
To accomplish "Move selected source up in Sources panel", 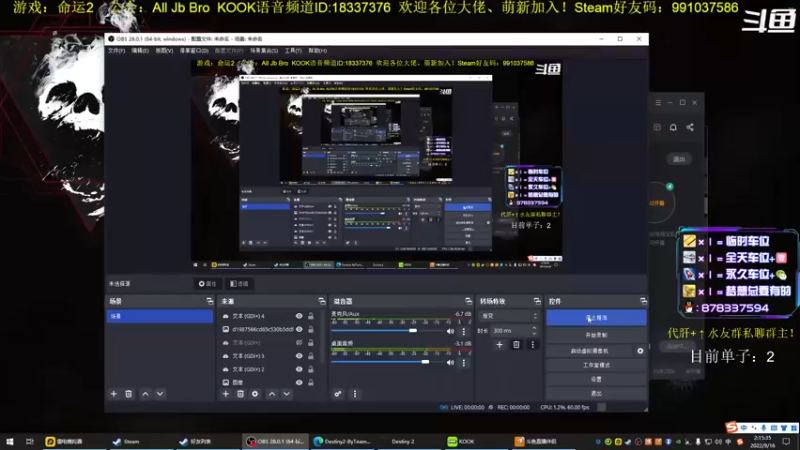I will 272,394.
